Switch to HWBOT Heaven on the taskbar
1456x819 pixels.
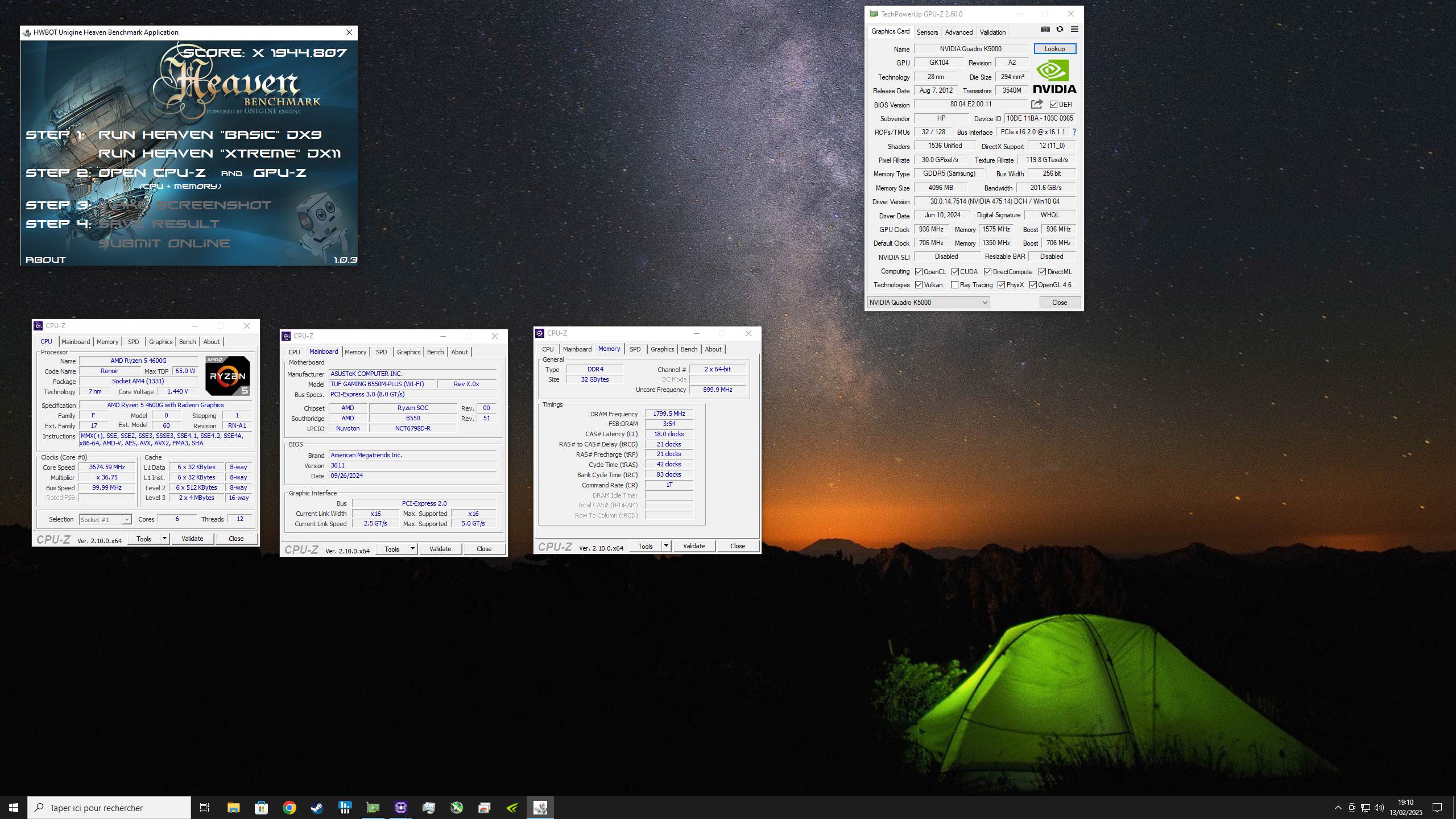click(x=540, y=808)
